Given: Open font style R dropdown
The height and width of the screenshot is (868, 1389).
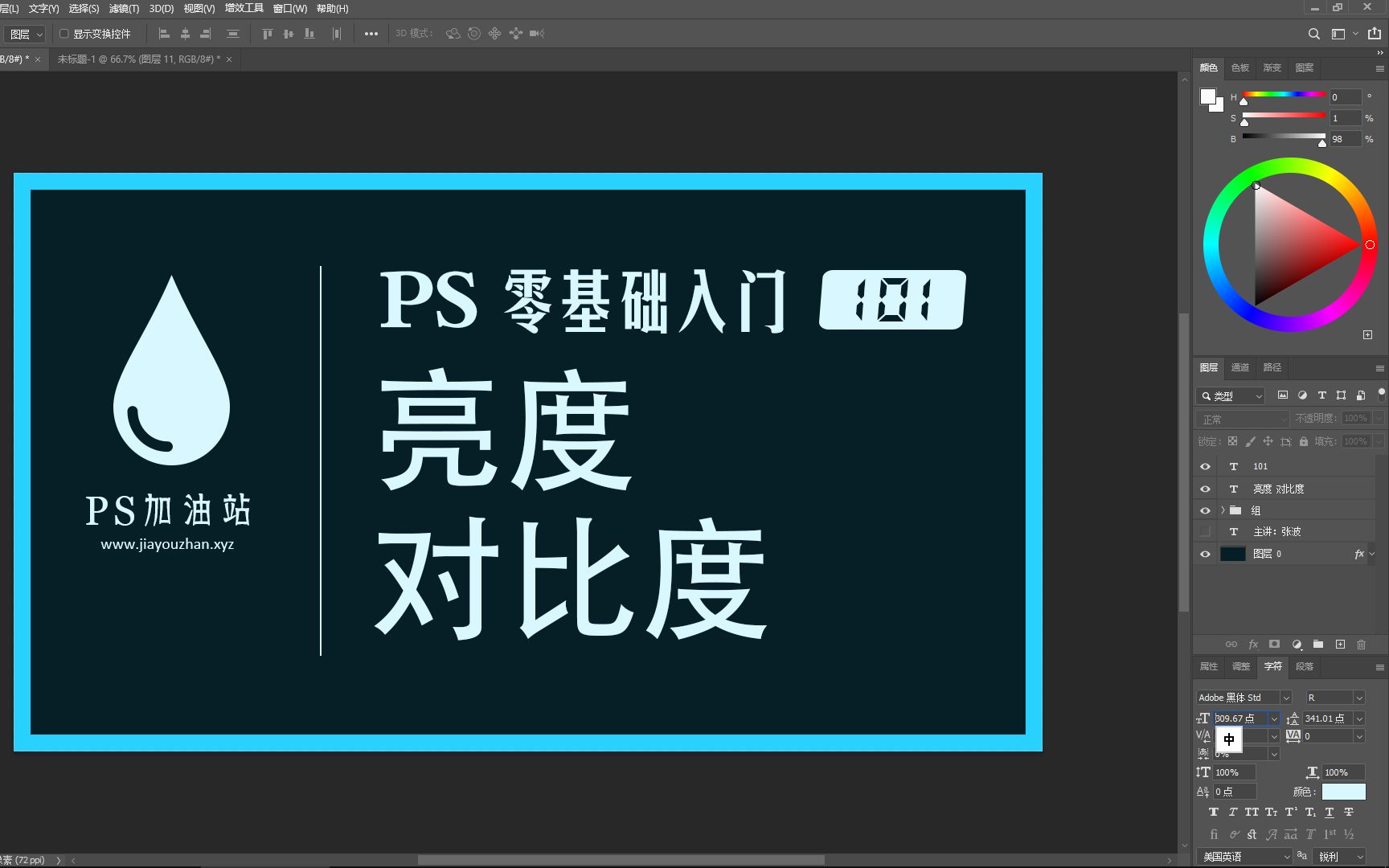Looking at the screenshot, I should tap(1359, 698).
